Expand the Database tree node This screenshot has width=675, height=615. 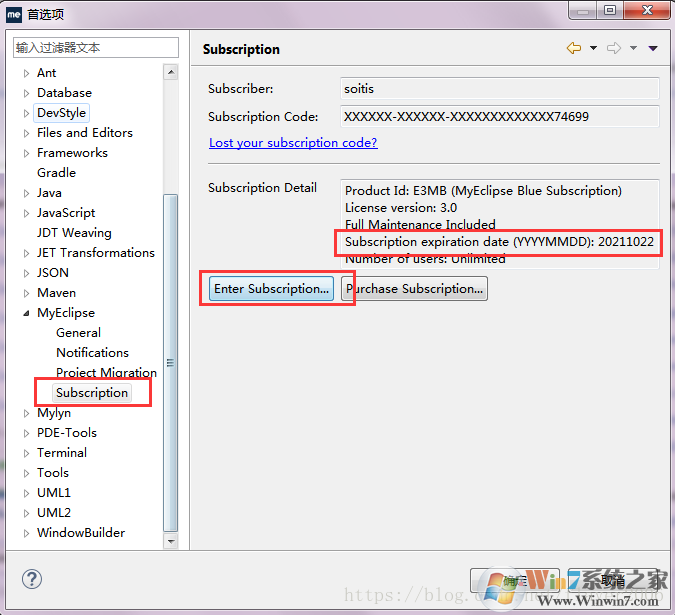[x=26, y=93]
